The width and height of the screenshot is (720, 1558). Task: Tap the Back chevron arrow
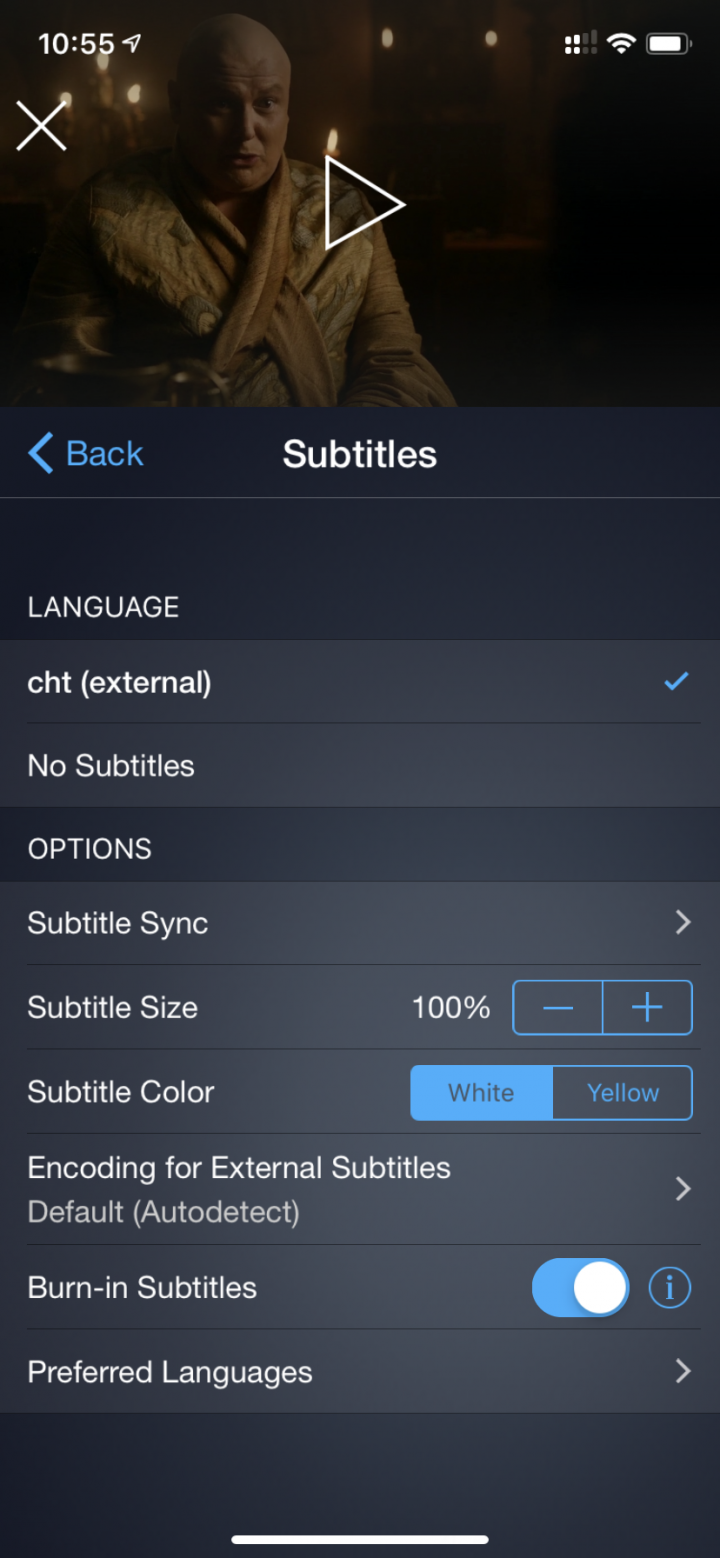tap(40, 453)
